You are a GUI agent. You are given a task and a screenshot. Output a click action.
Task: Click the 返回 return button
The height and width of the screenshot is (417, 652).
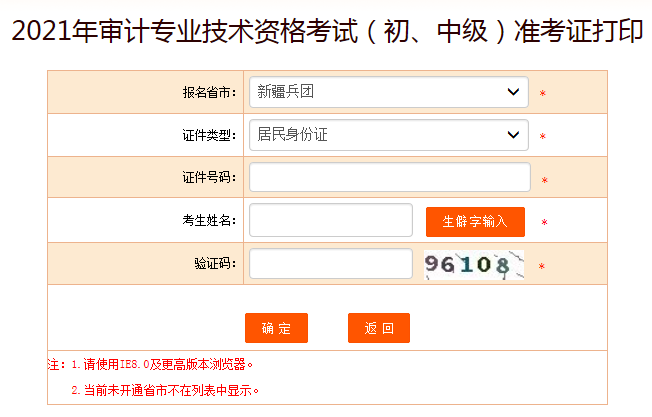pos(378,328)
